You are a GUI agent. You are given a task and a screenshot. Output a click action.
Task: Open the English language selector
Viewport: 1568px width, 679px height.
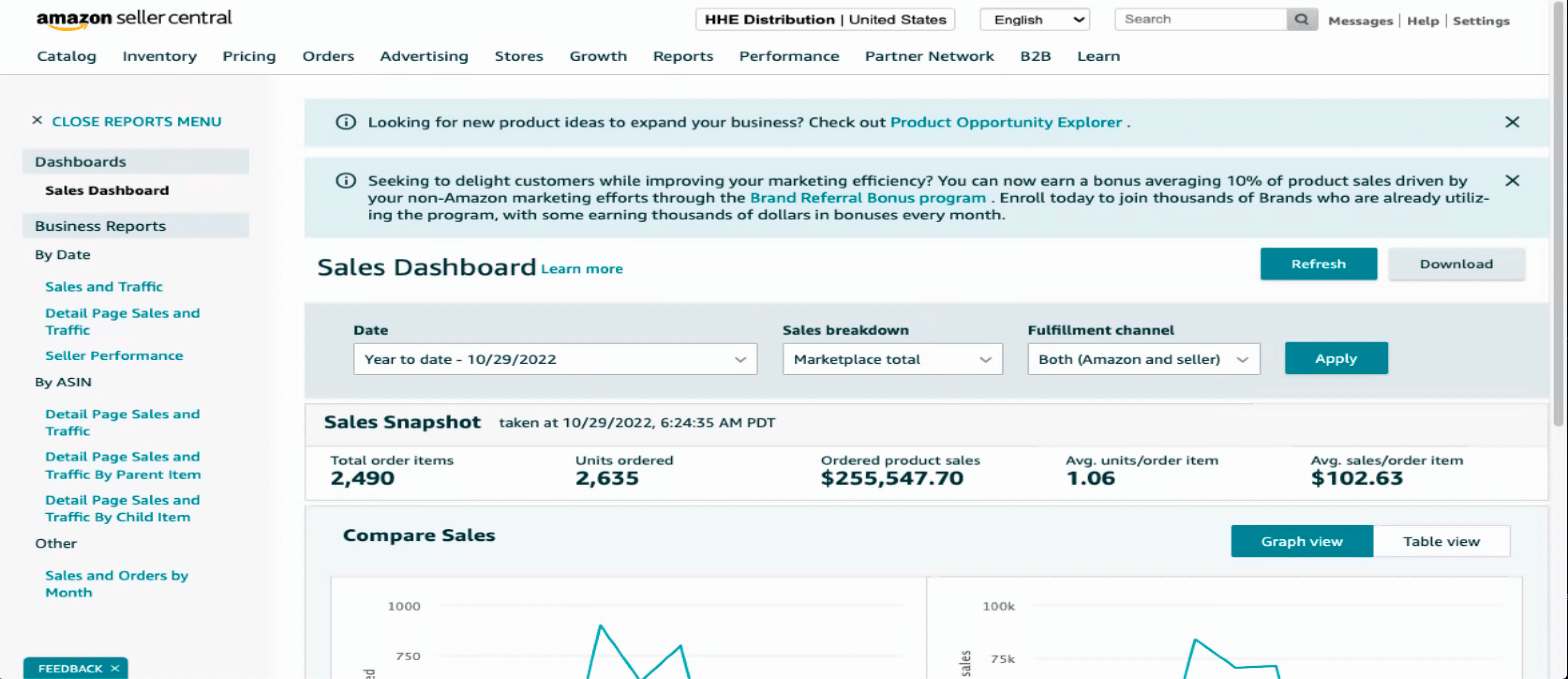(1034, 20)
